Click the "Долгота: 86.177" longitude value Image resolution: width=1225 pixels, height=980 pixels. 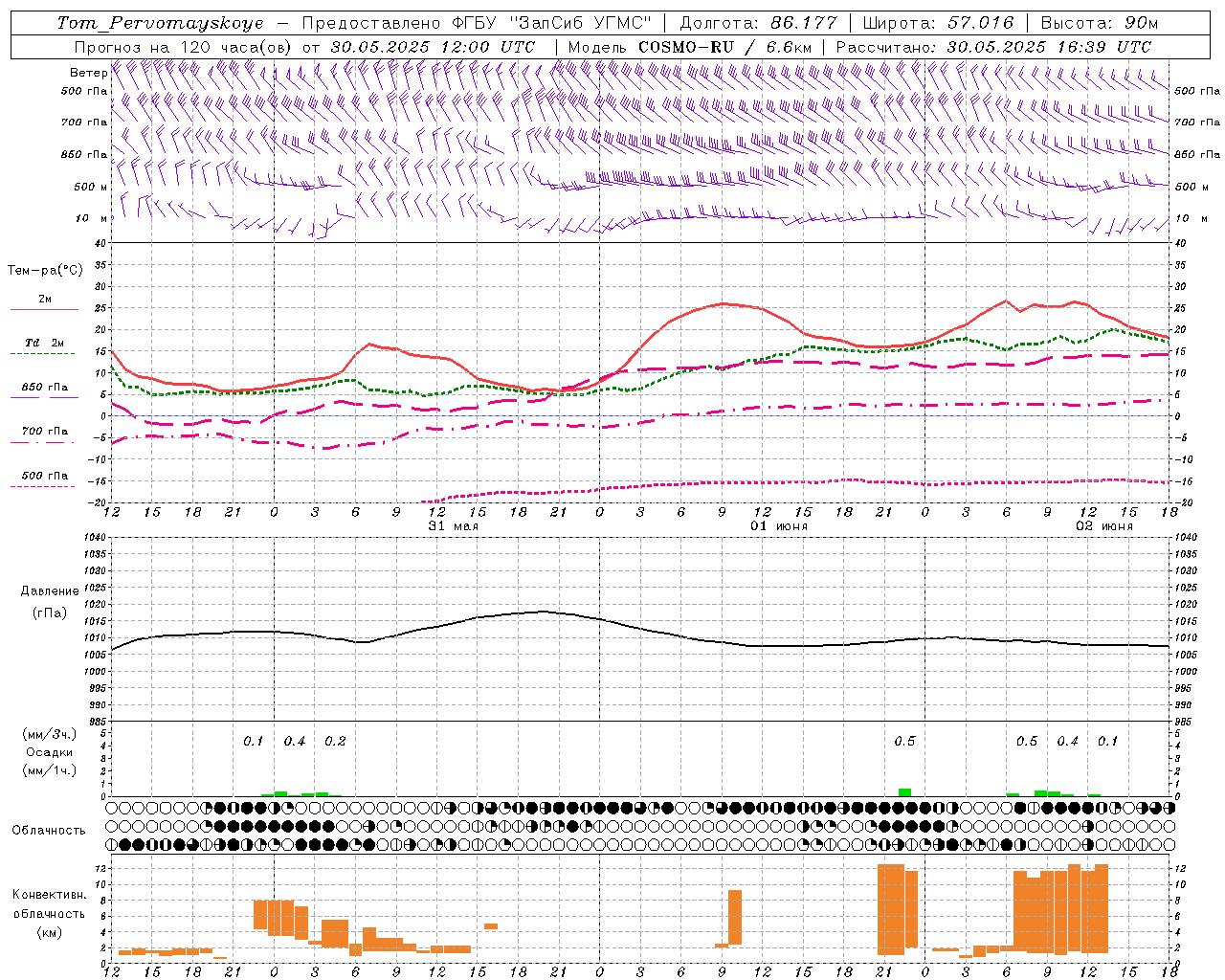click(758, 23)
